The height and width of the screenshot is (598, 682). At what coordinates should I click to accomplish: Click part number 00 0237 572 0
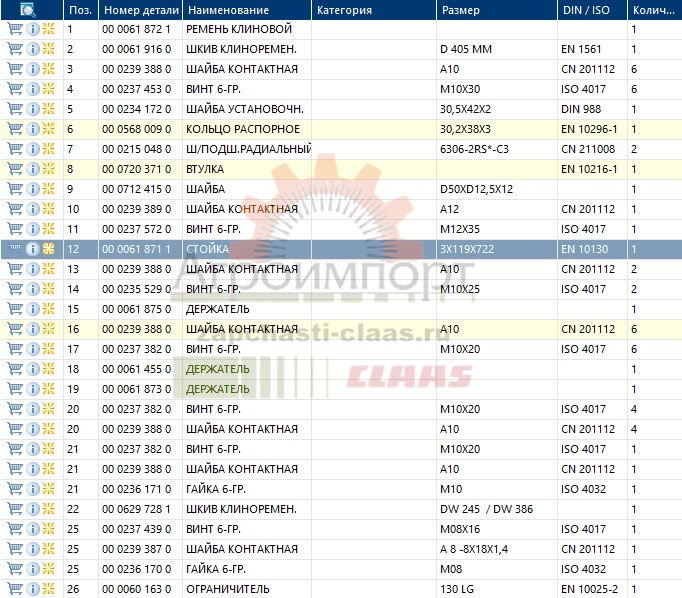[137, 229]
